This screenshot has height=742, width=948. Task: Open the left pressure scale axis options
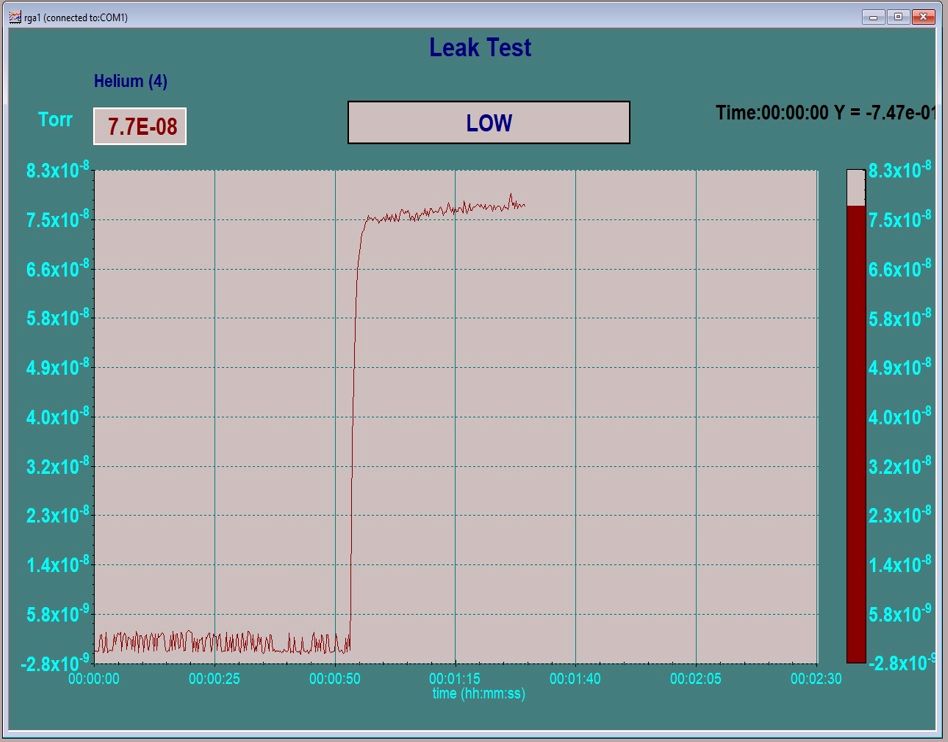pos(57,415)
